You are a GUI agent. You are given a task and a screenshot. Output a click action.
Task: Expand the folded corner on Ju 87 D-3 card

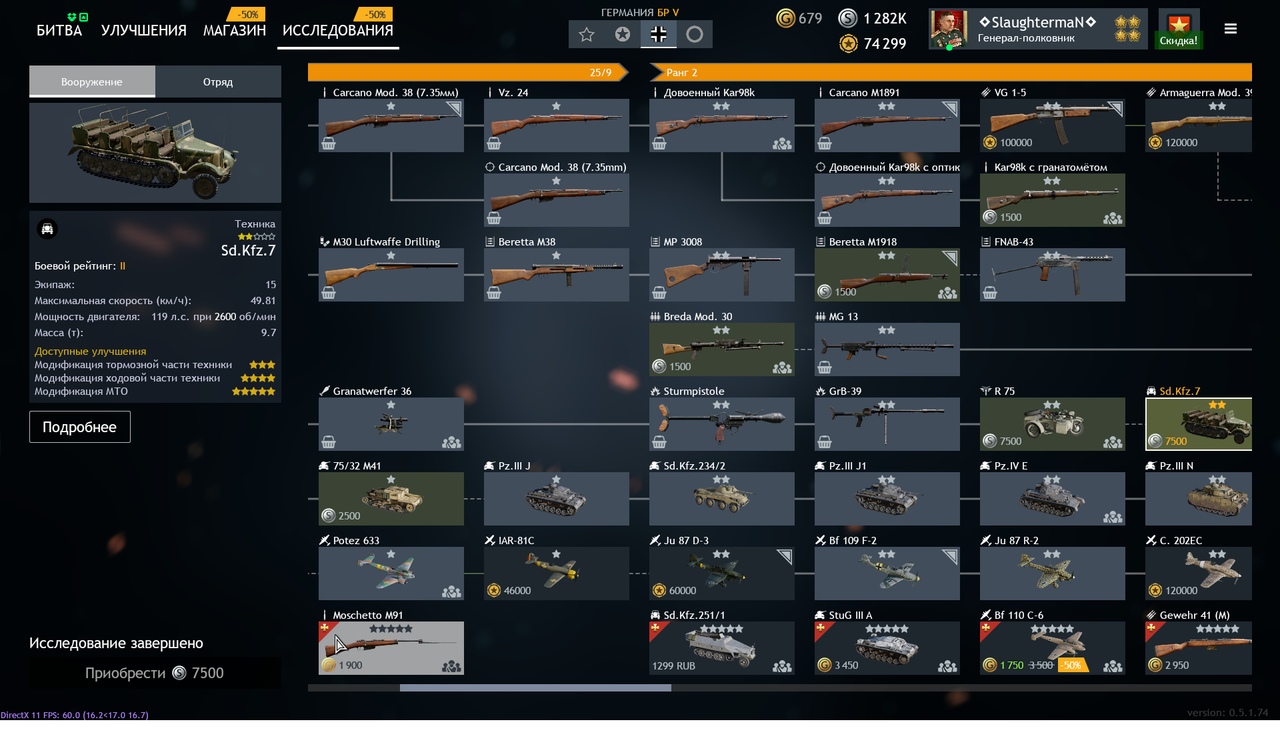point(785,555)
